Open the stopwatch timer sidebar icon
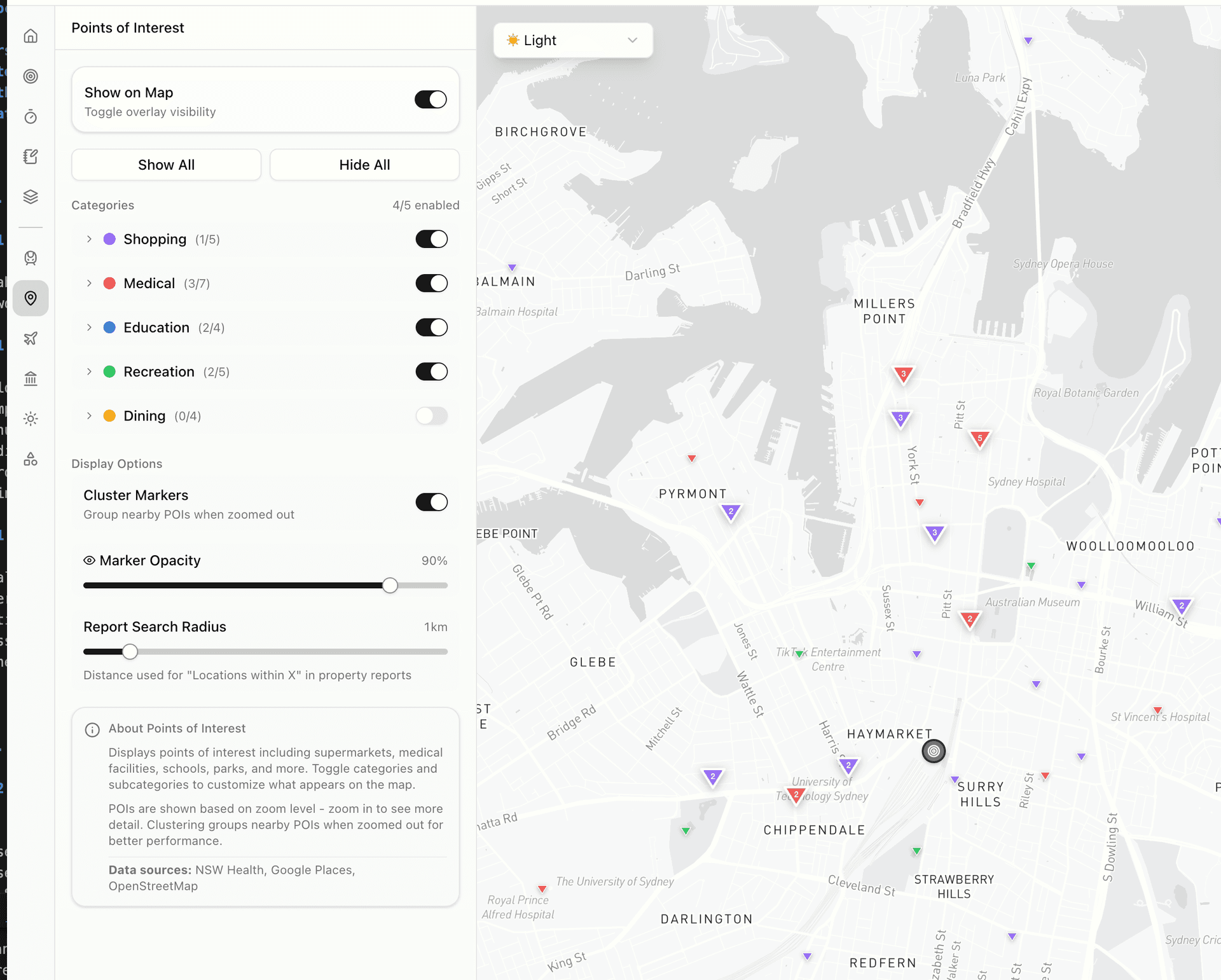 point(31,117)
